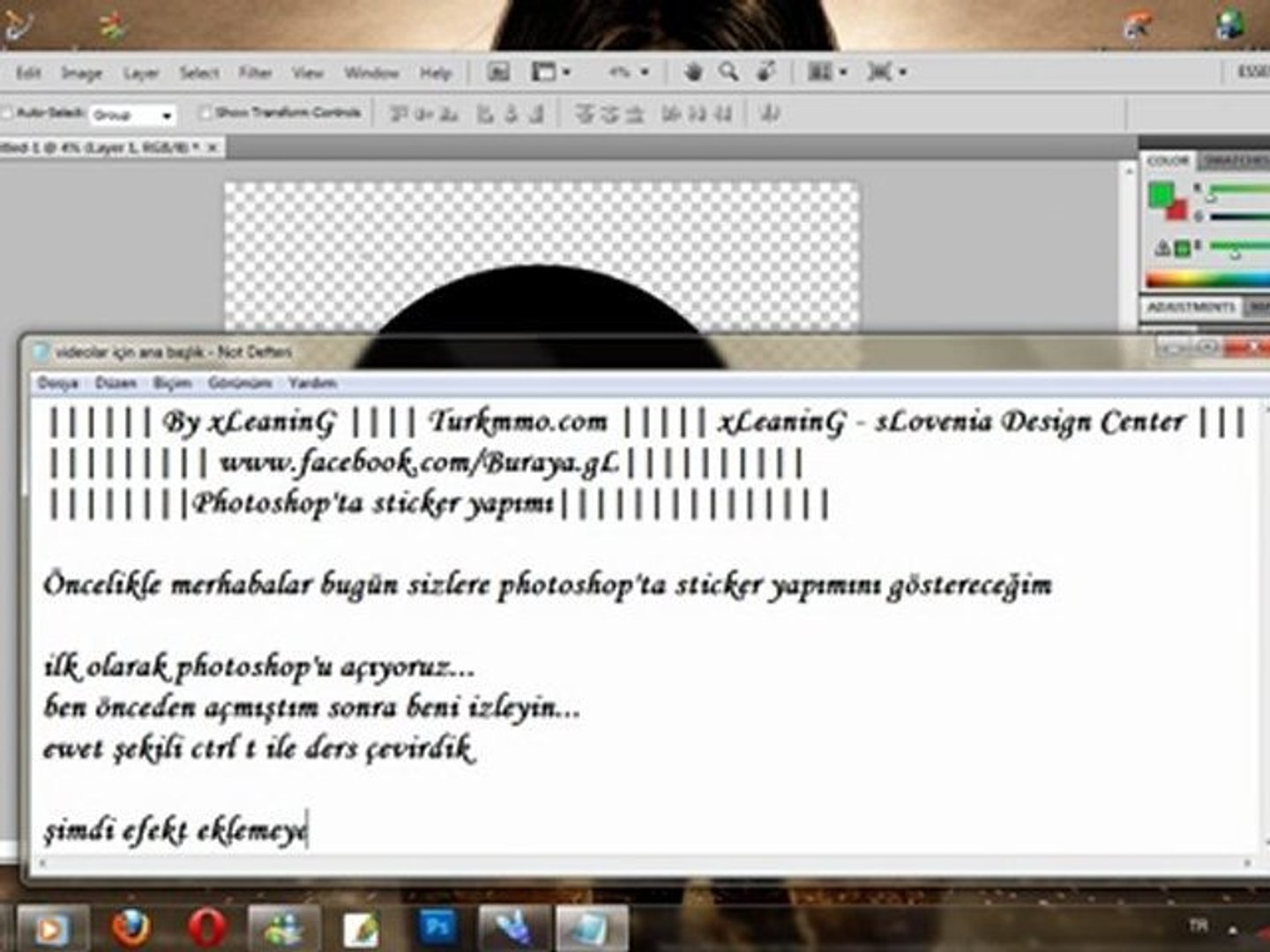
Task: Launch Bridge from the Photoshop application bar
Action: tap(498, 72)
